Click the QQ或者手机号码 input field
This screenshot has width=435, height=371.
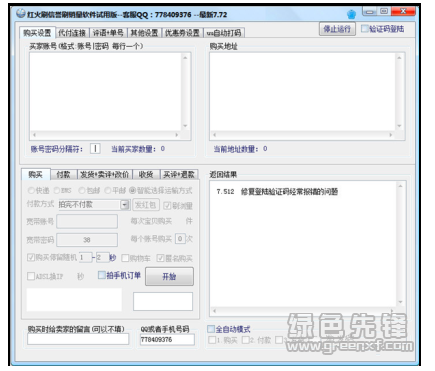point(167,339)
